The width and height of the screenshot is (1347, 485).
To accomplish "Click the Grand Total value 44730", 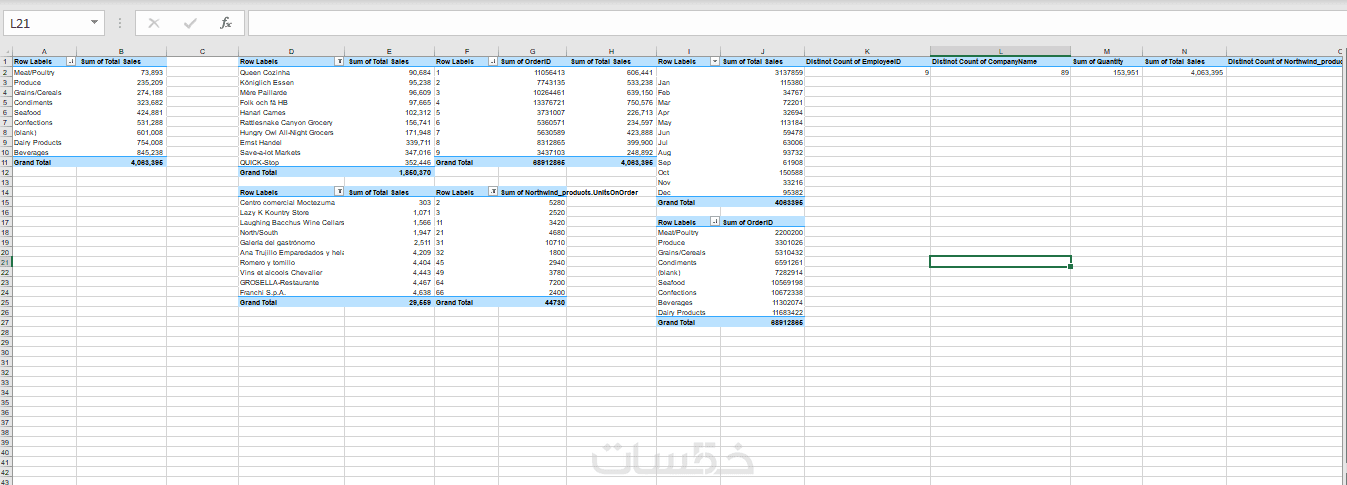I will (x=532, y=302).
